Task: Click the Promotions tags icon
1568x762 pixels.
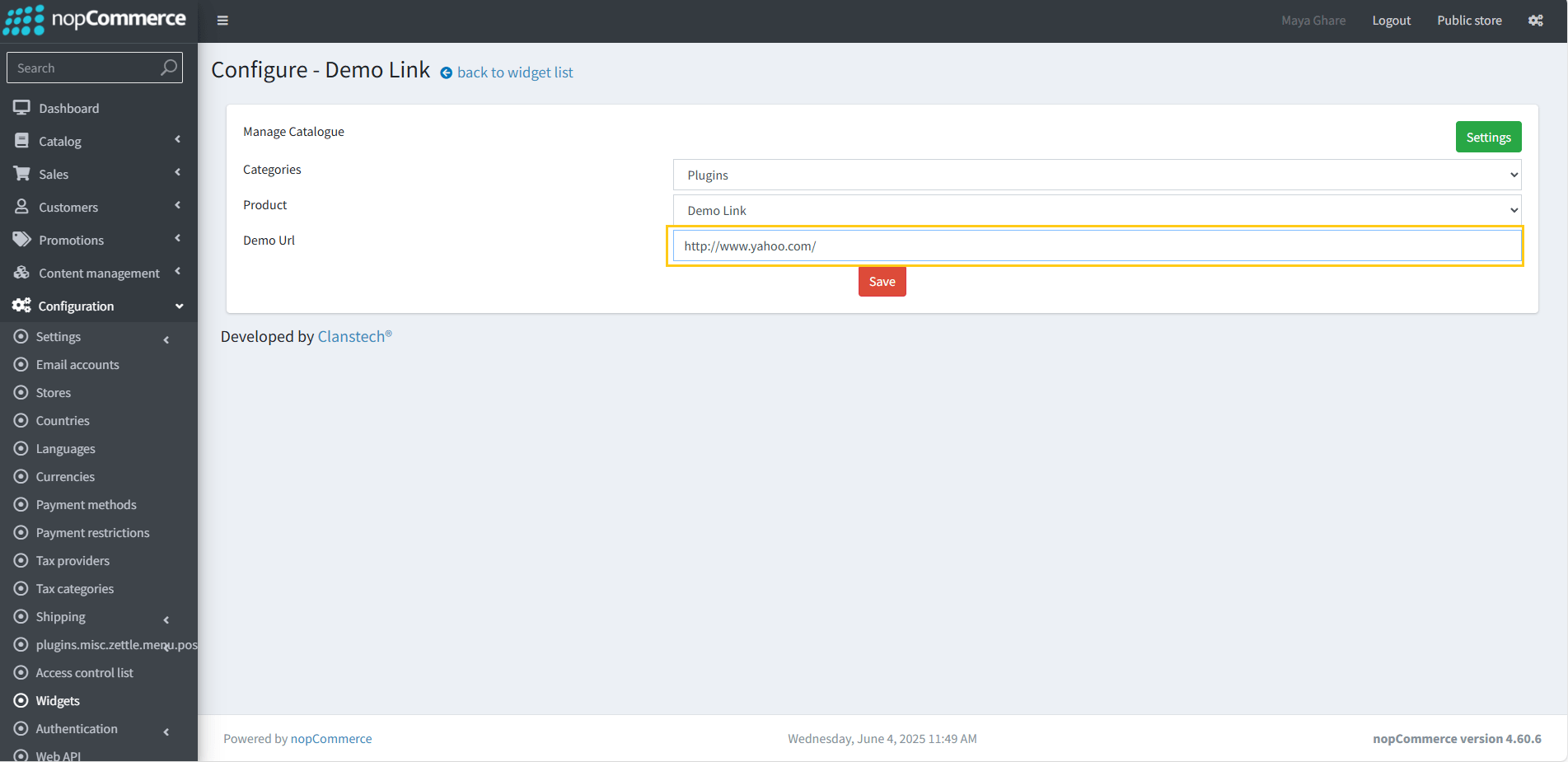Action: (21, 240)
